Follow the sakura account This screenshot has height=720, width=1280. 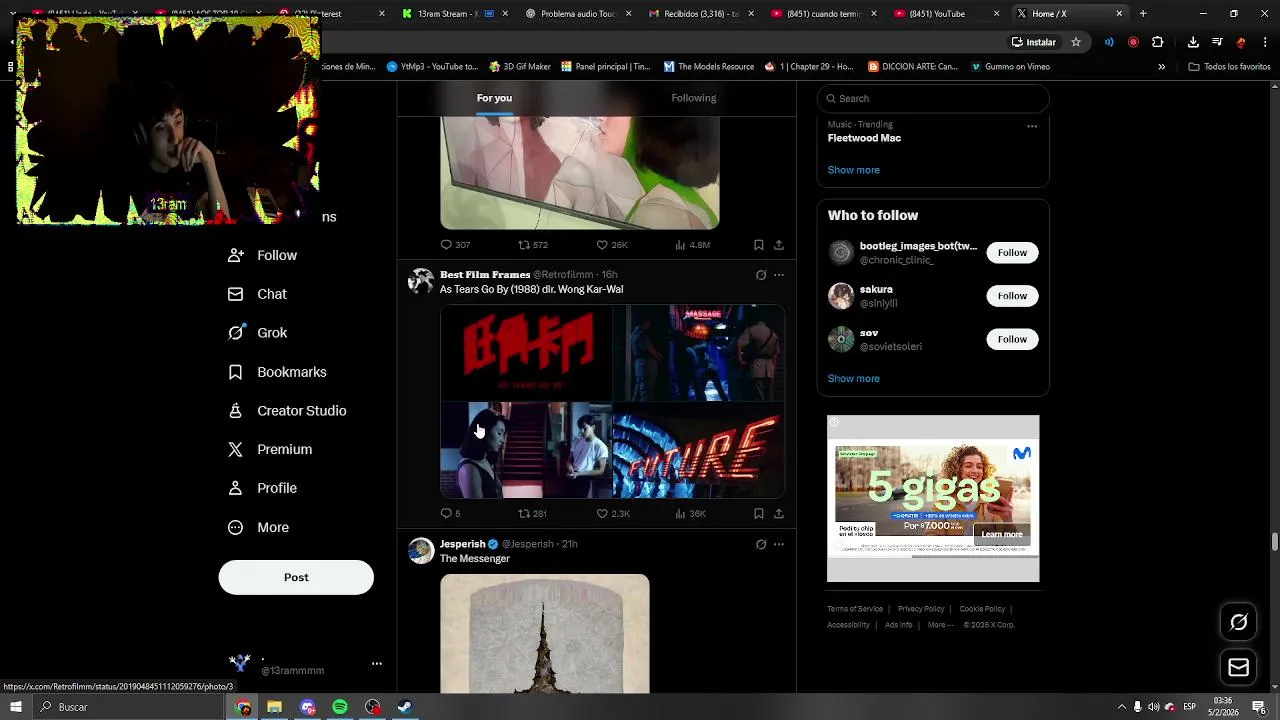tap(1012, 296)
